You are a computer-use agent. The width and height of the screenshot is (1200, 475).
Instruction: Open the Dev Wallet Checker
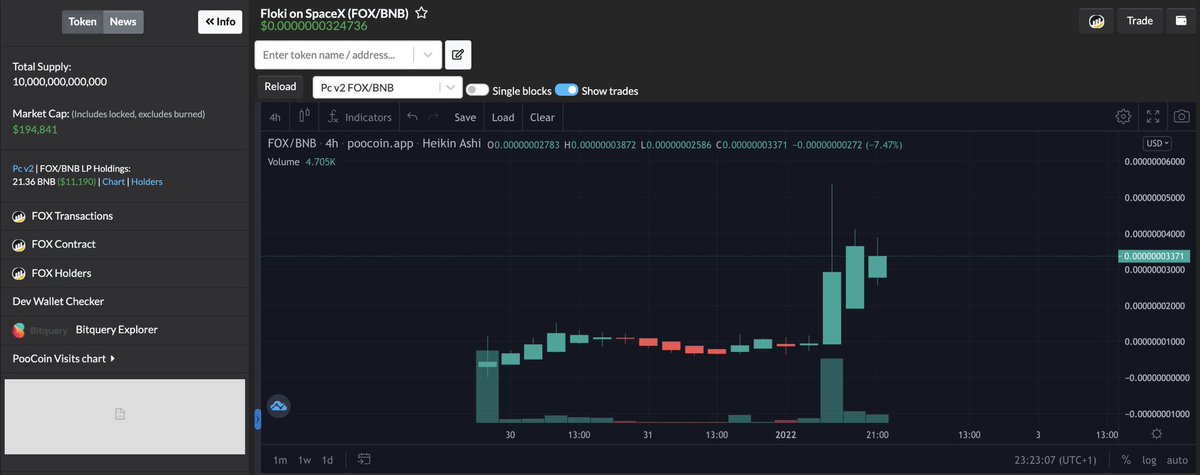pos(58,301)
